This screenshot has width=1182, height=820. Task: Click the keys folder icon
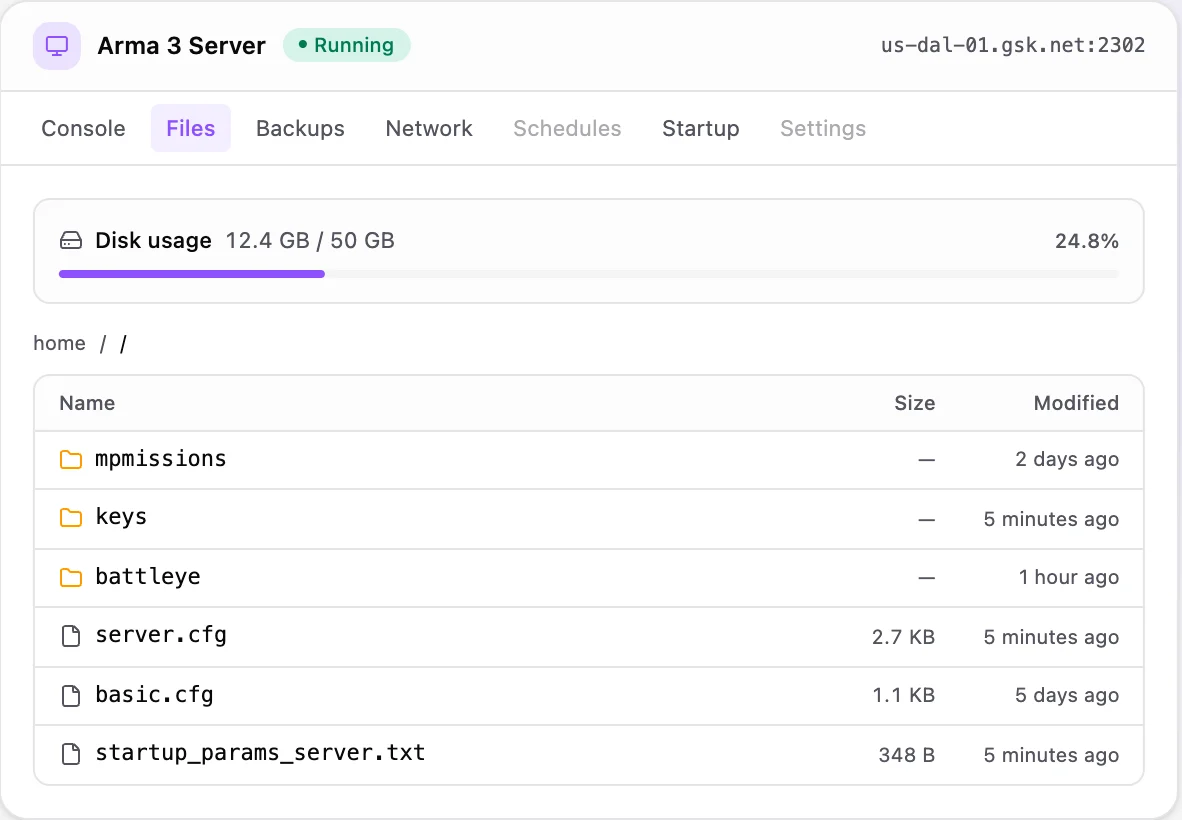71,518
